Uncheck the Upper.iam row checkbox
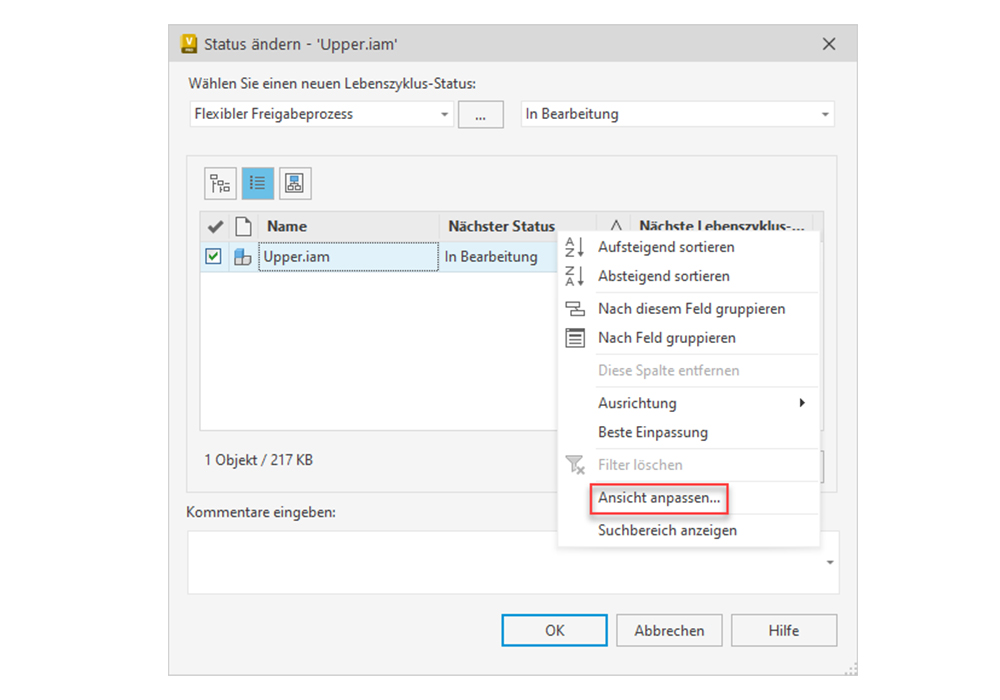 click(x=213, y=257)
